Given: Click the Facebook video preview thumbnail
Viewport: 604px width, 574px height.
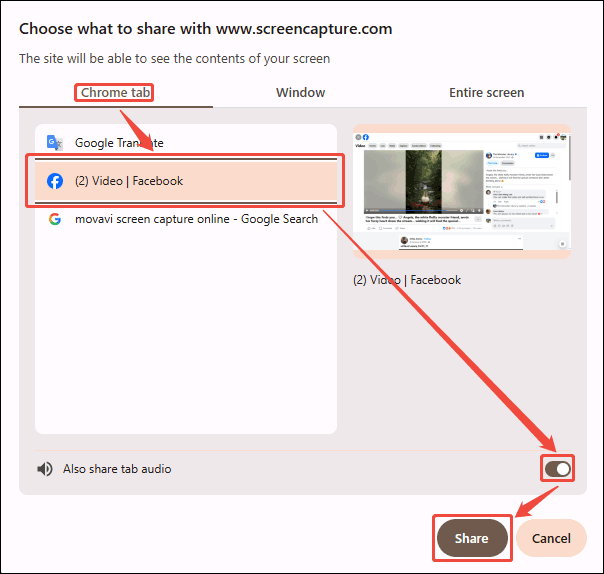Looking at the screenshot, I should coord(461,191).
